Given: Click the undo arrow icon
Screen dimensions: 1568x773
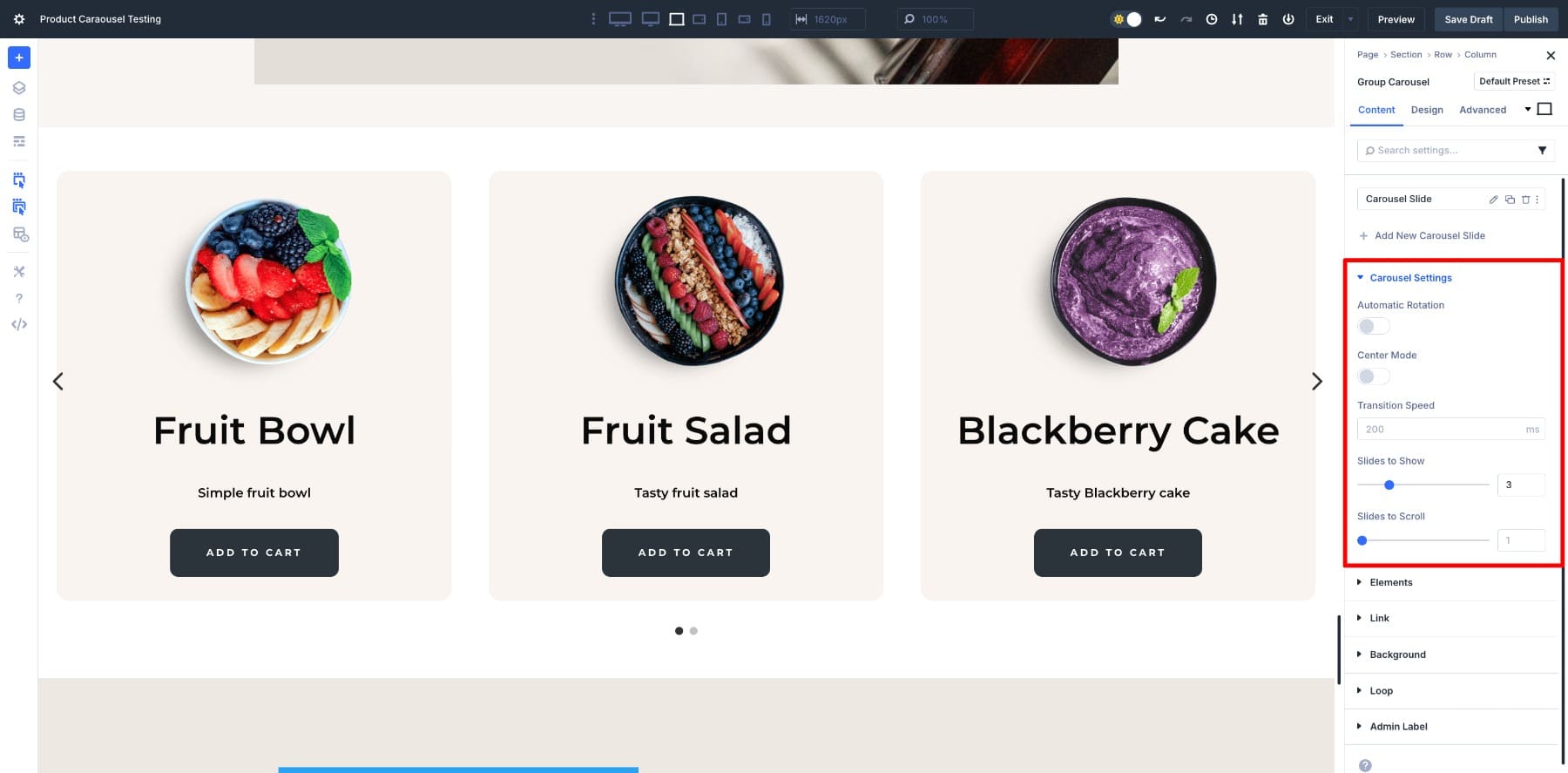Looking at the screenshot, I should [1160, 19].
